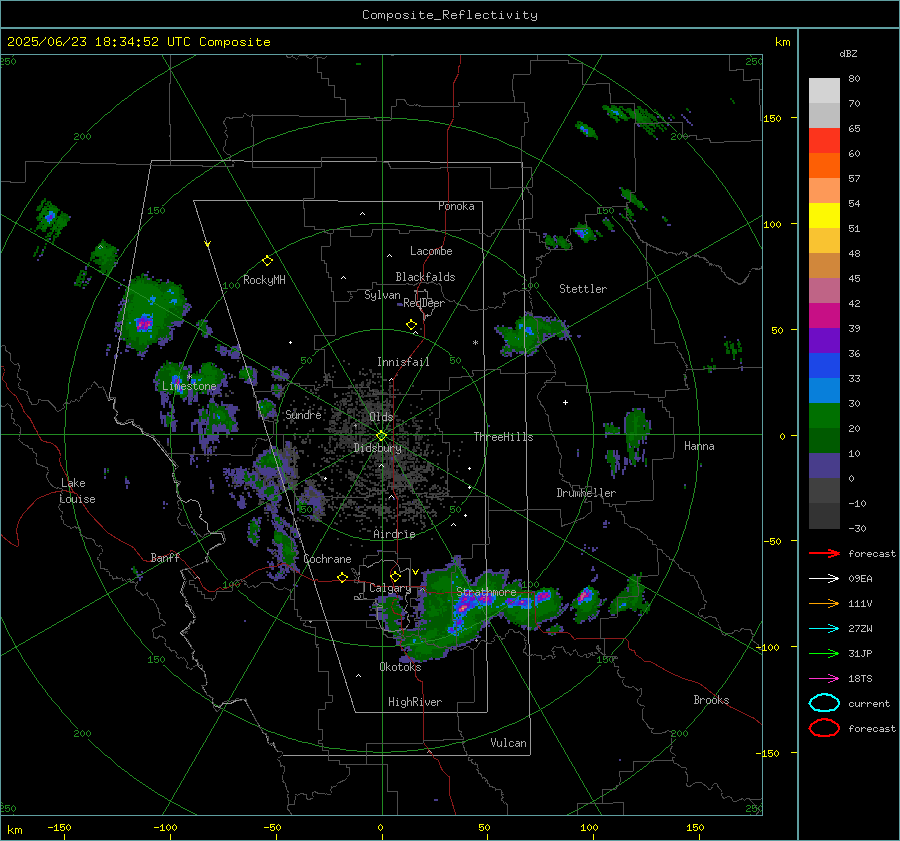
Task: Click the bright green 20-30 dBZ swatch
Action: coord(824,416)
